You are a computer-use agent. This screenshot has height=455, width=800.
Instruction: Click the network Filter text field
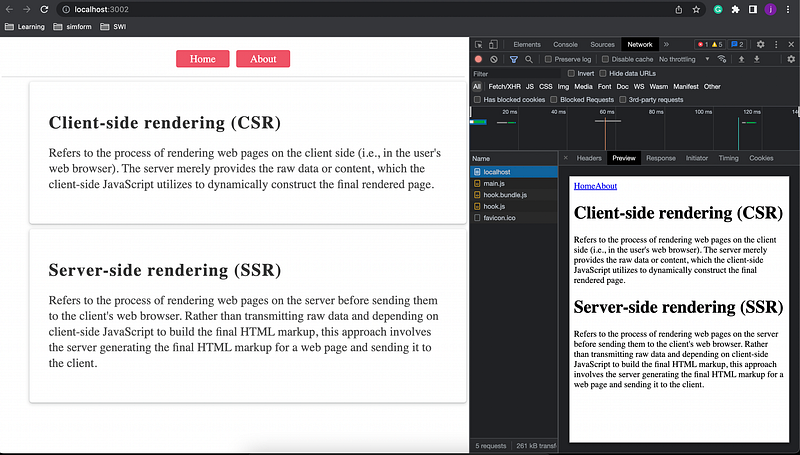[x=515, y=73]
